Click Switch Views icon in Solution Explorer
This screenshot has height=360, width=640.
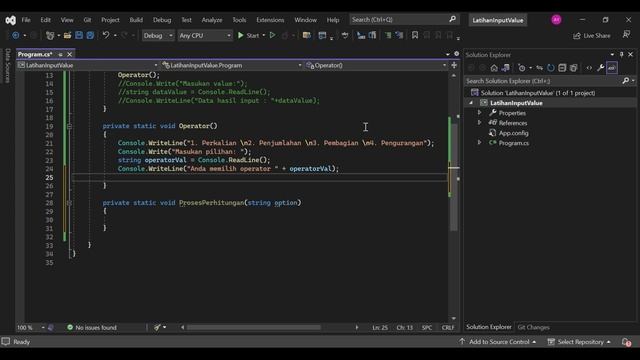(505, 68)
